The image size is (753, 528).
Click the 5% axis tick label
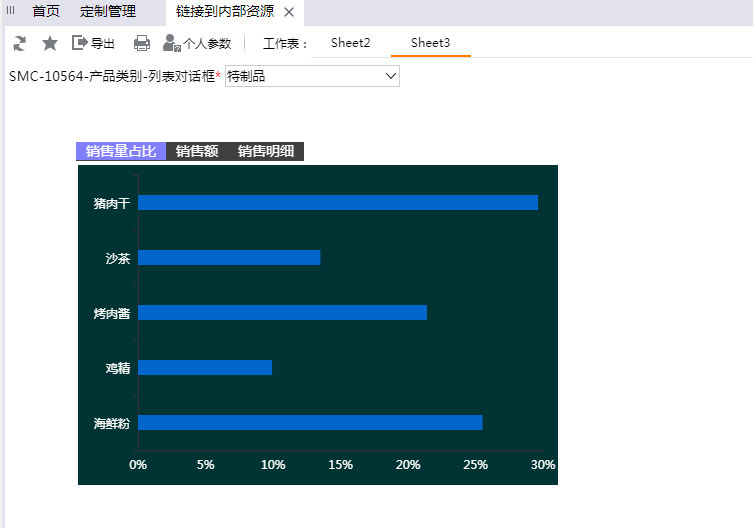point(206,465)
